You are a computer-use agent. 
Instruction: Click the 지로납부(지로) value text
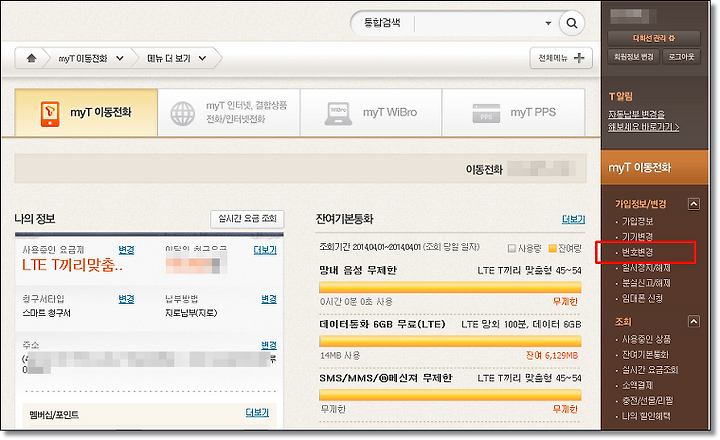(191, 313)
